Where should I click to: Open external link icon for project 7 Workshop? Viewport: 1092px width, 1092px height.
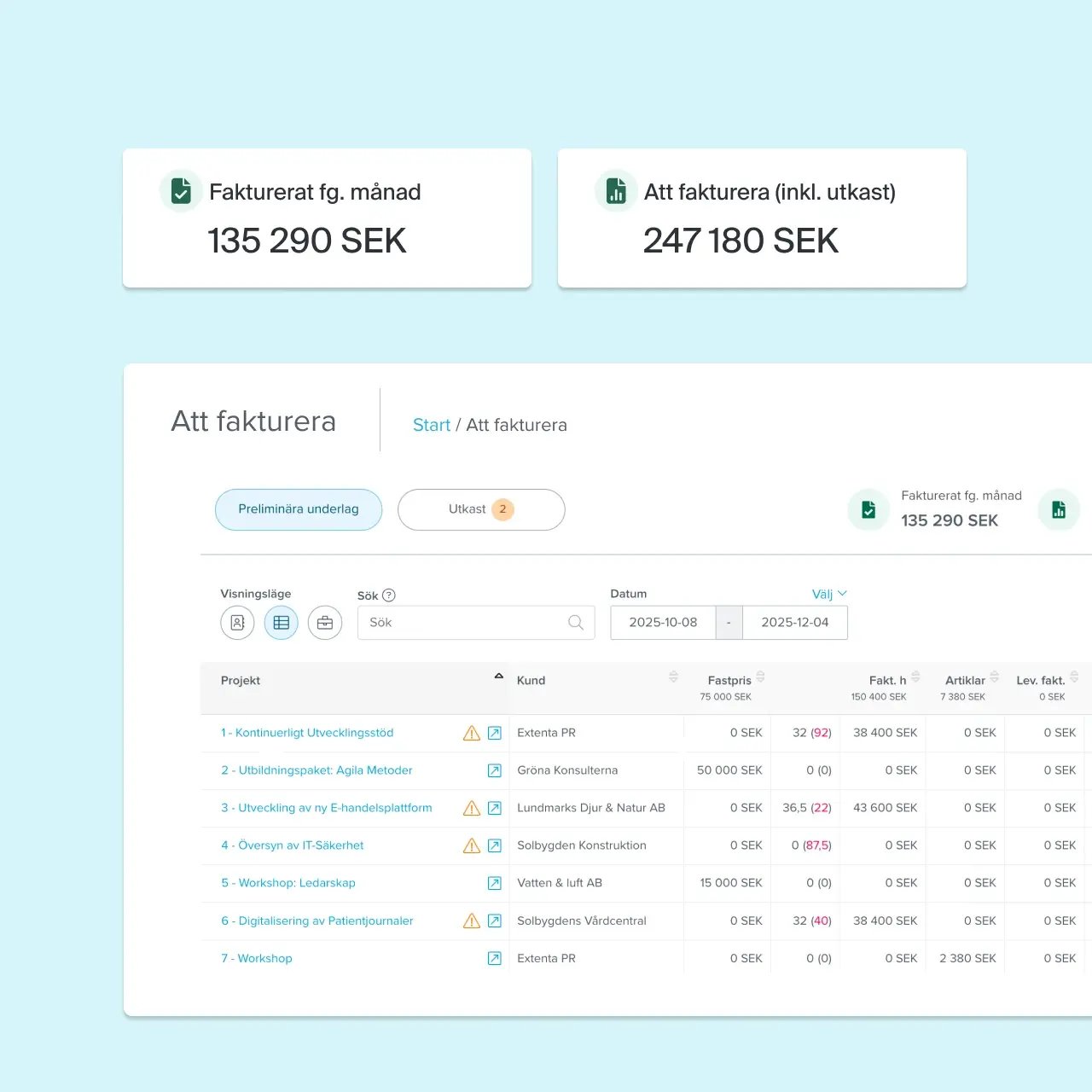[495, 958]
